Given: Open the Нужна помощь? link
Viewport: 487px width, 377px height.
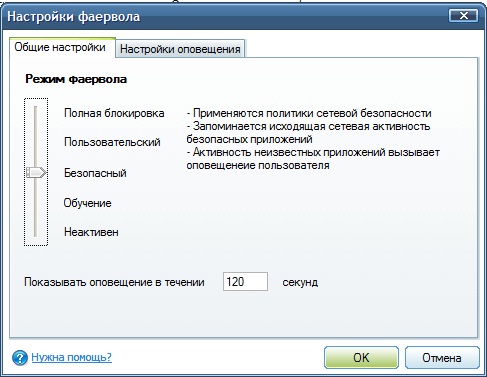Looking at the screenshot, I should [72, 357].
